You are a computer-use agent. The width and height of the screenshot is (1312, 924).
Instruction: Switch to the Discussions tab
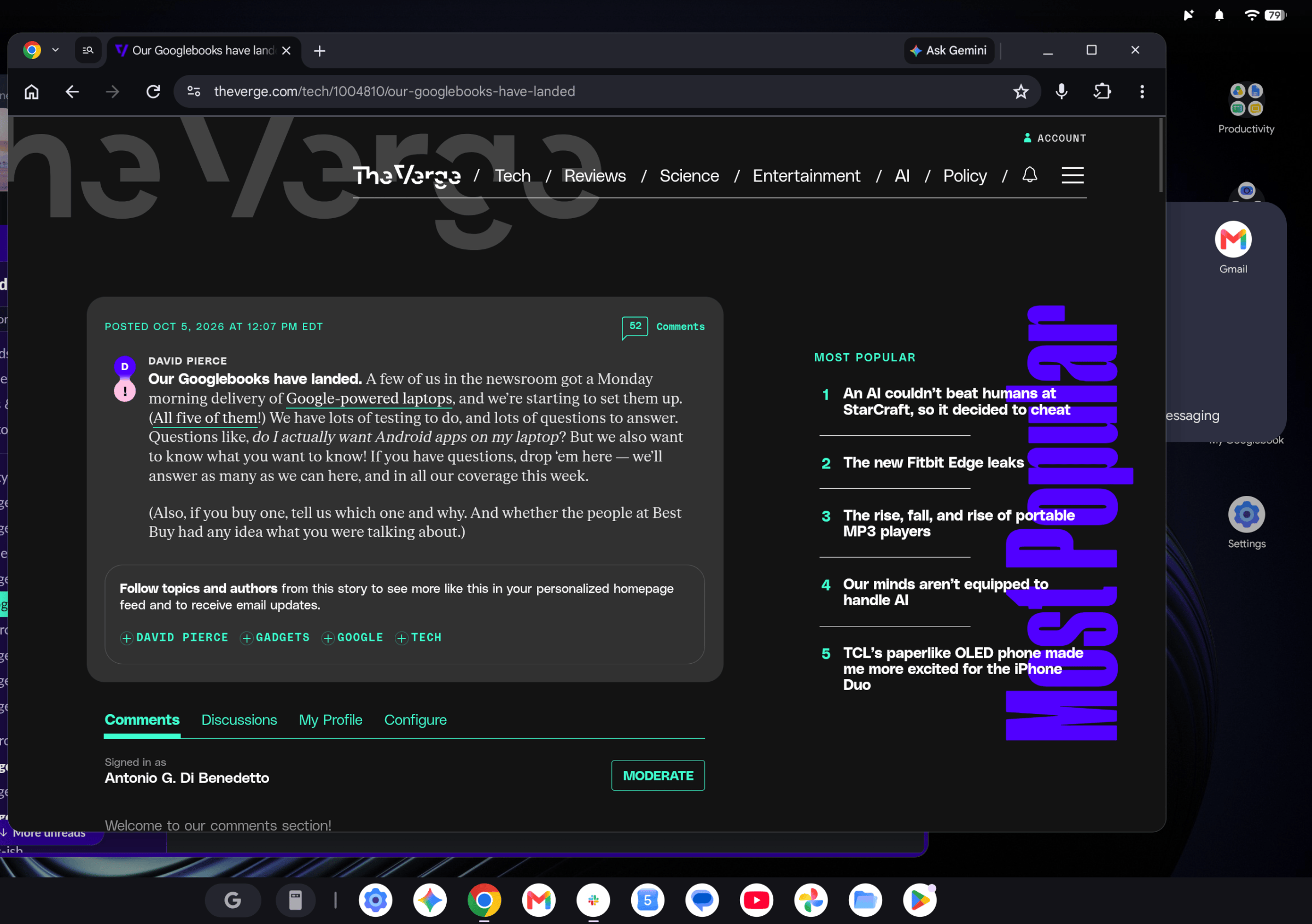[239, 720]
